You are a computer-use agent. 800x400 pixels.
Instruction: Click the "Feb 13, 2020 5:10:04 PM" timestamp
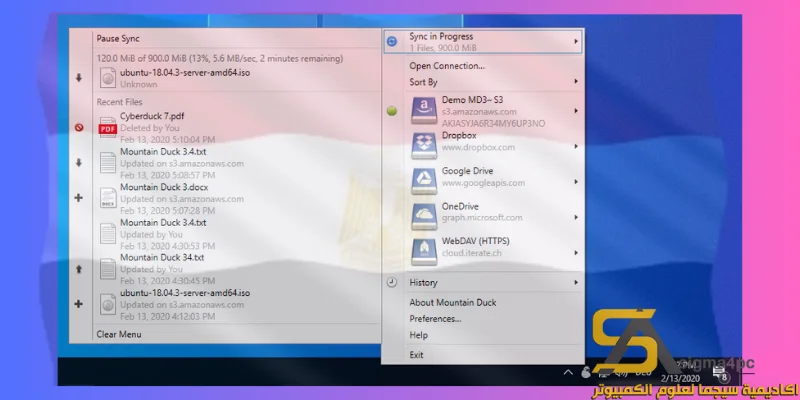(x=167, y=140)
